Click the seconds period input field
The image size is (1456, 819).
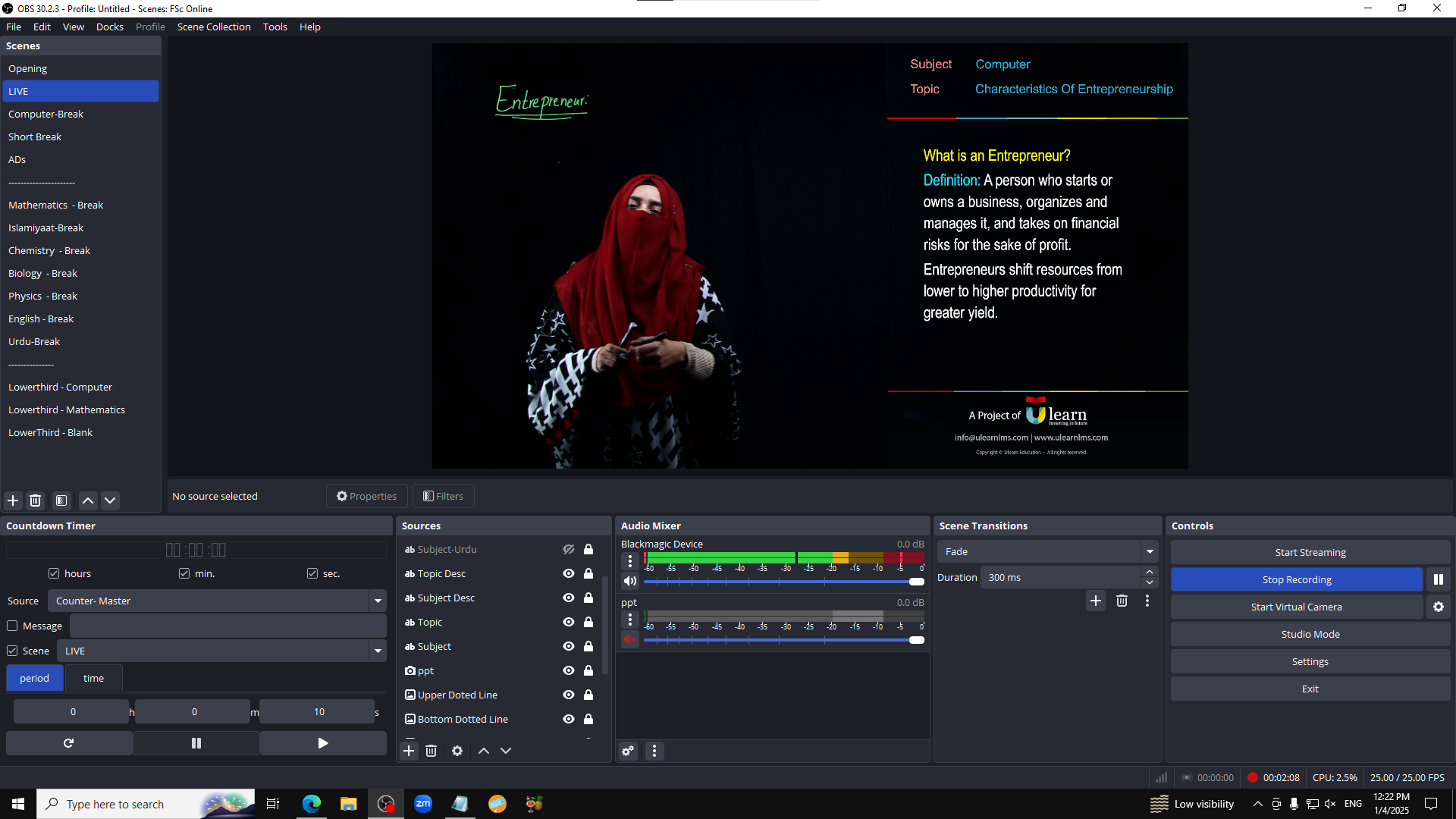coord(317,711)
